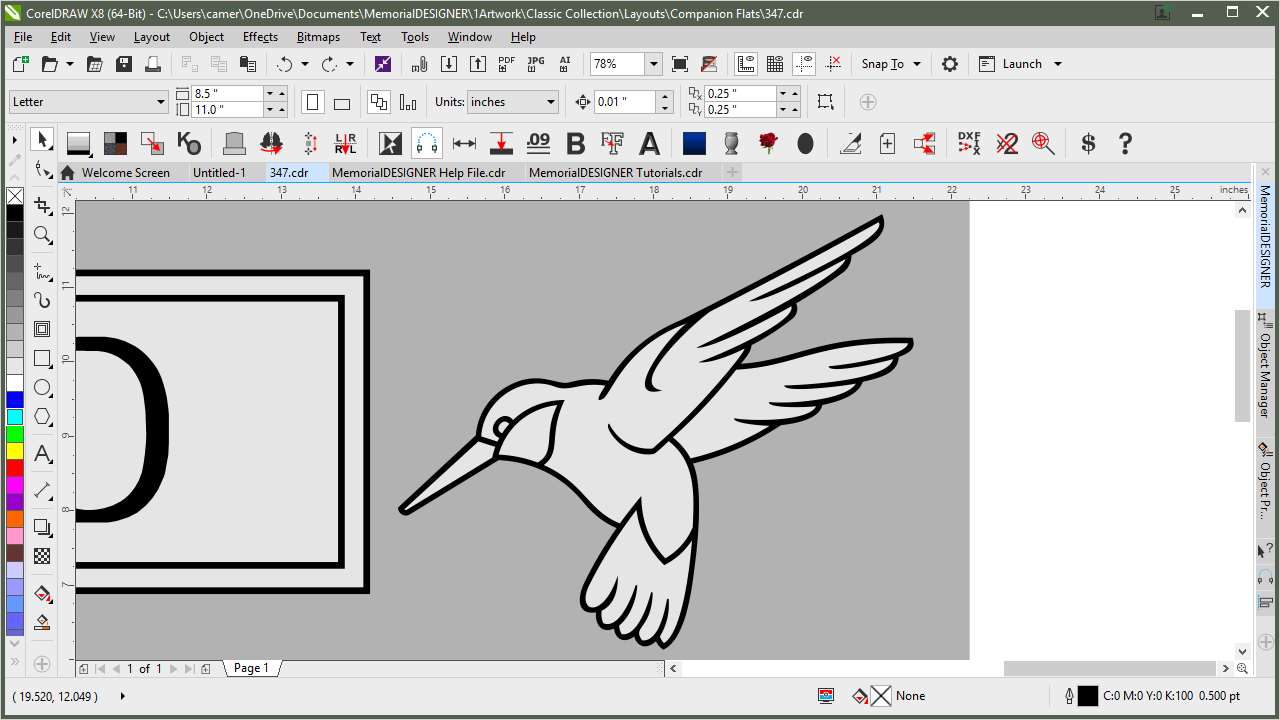The width and height of the screenshot is (1280, 720).
Task: Click the page width 8.5" field
Action: pos(227,94)
